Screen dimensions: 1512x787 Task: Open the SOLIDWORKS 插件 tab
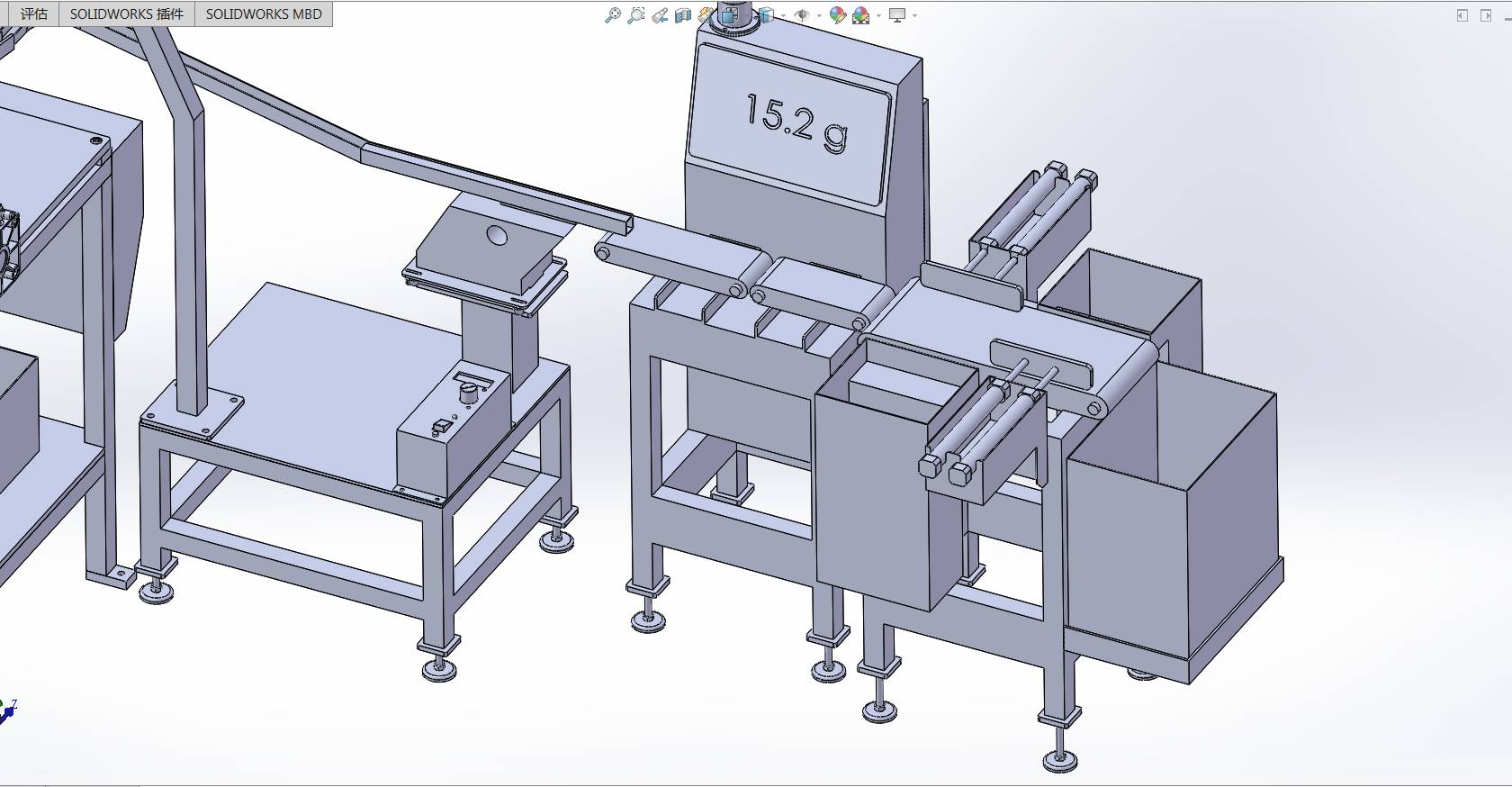click(127, 14)
